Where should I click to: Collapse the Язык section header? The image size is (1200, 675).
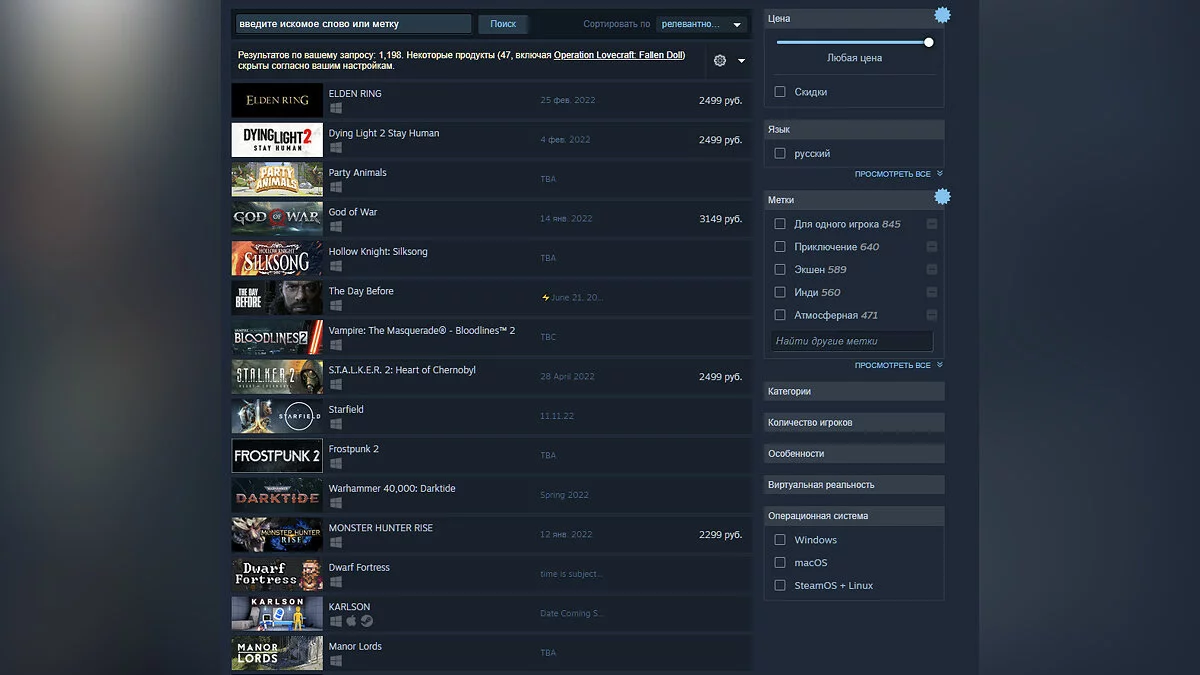(x=854, y=130)
